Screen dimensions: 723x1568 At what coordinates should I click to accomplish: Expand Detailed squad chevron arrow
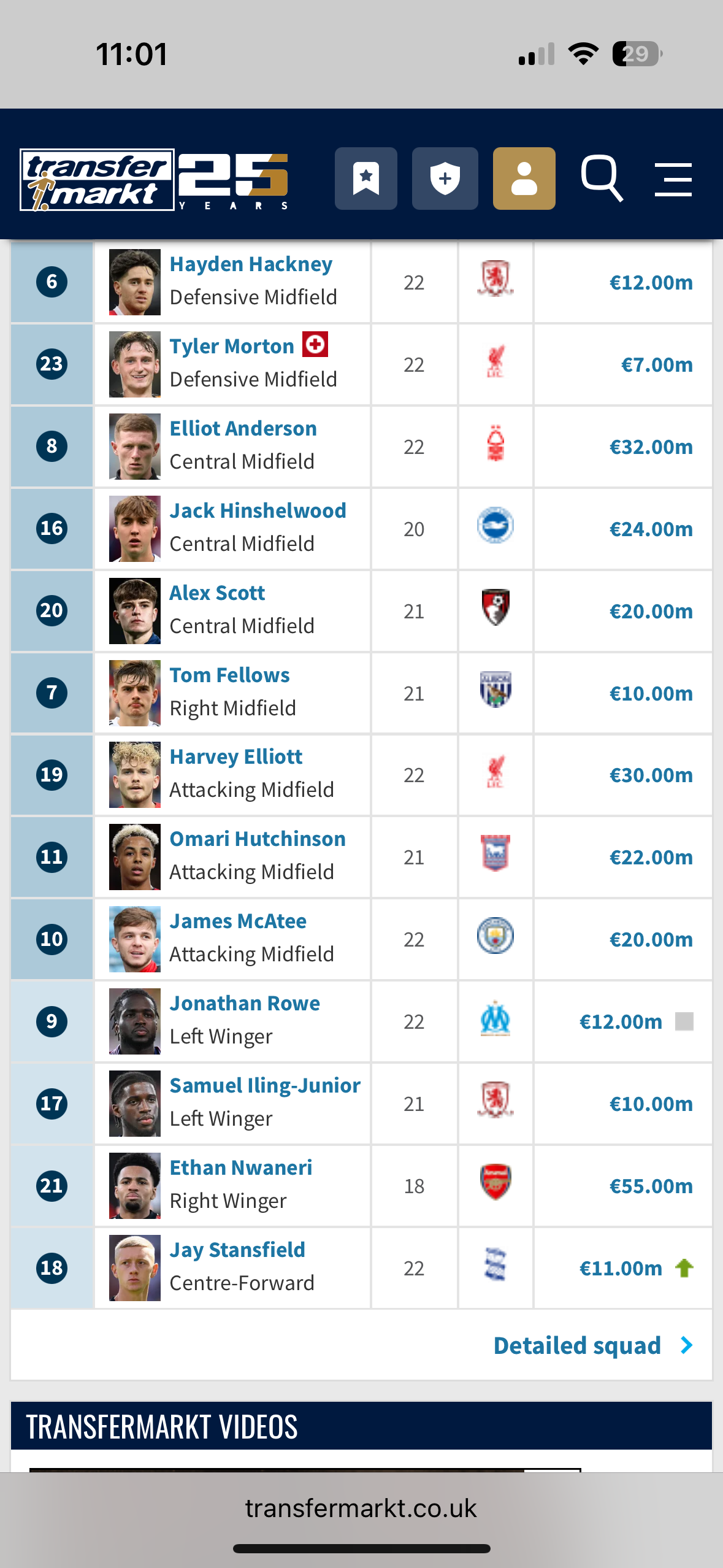coord(687,1345)
